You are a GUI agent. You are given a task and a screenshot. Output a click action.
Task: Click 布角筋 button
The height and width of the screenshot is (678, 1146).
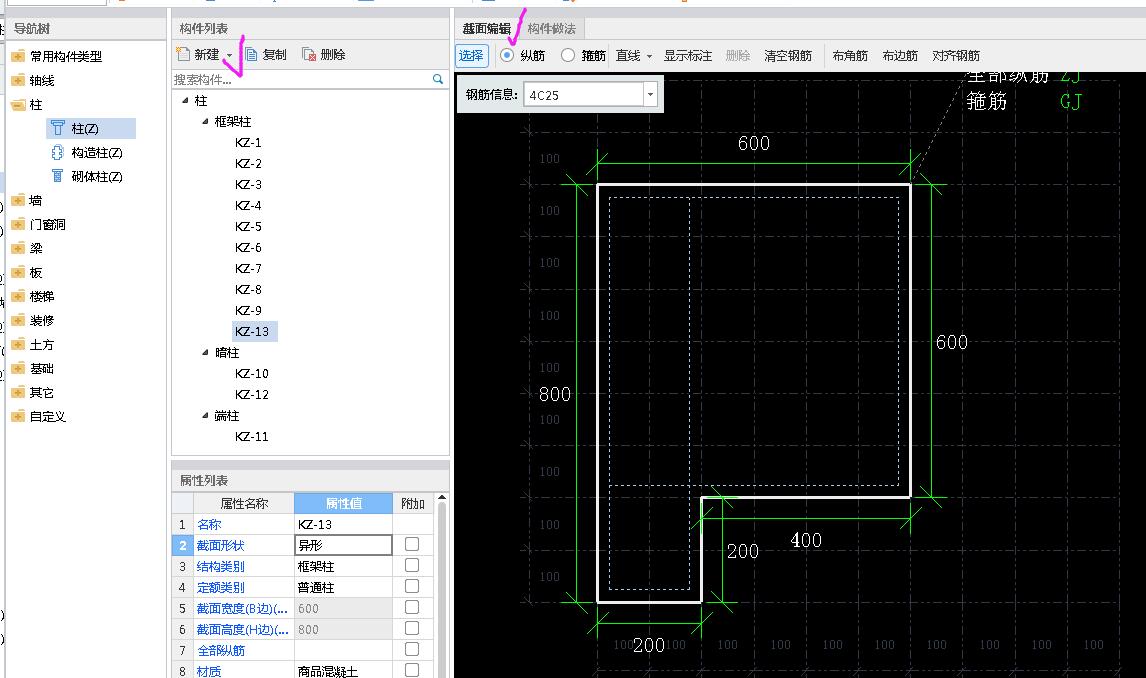[850, 56]
